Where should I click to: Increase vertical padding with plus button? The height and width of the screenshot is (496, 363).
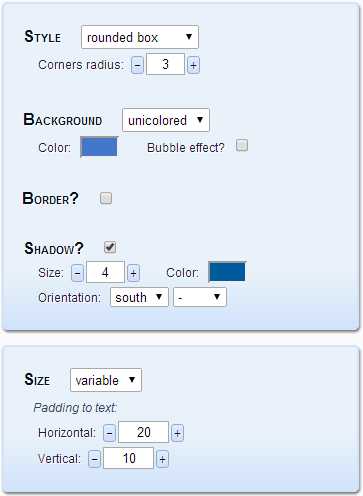pos(162,459)
